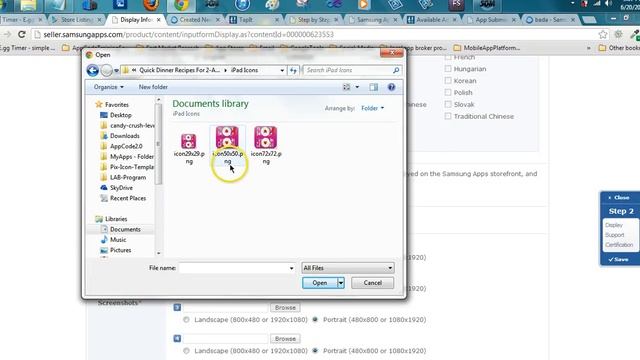Click iPad Icons in the path breadcrumb

point(244,70)
